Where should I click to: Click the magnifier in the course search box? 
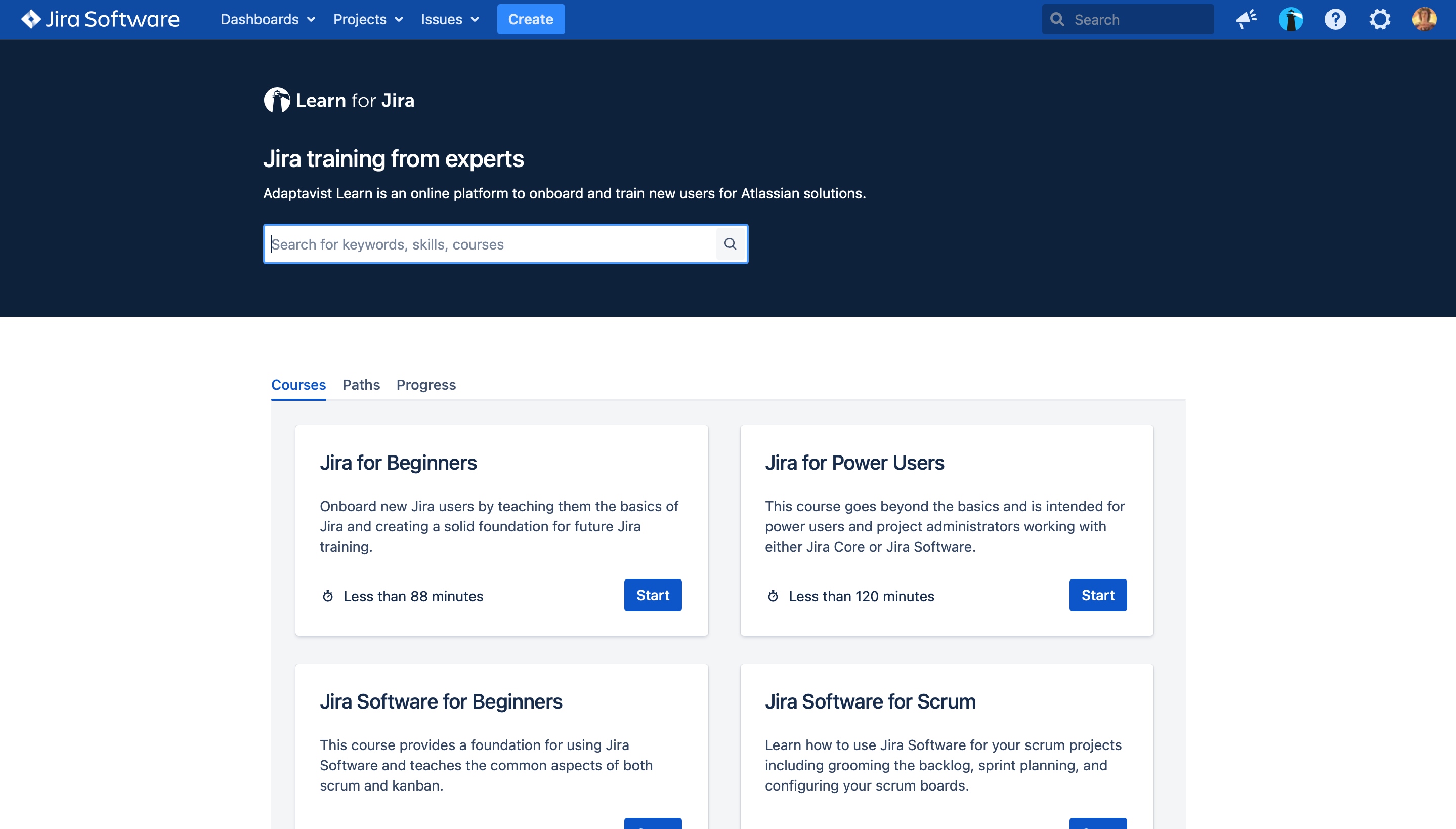pyautogui.click(x=730, y=244)
